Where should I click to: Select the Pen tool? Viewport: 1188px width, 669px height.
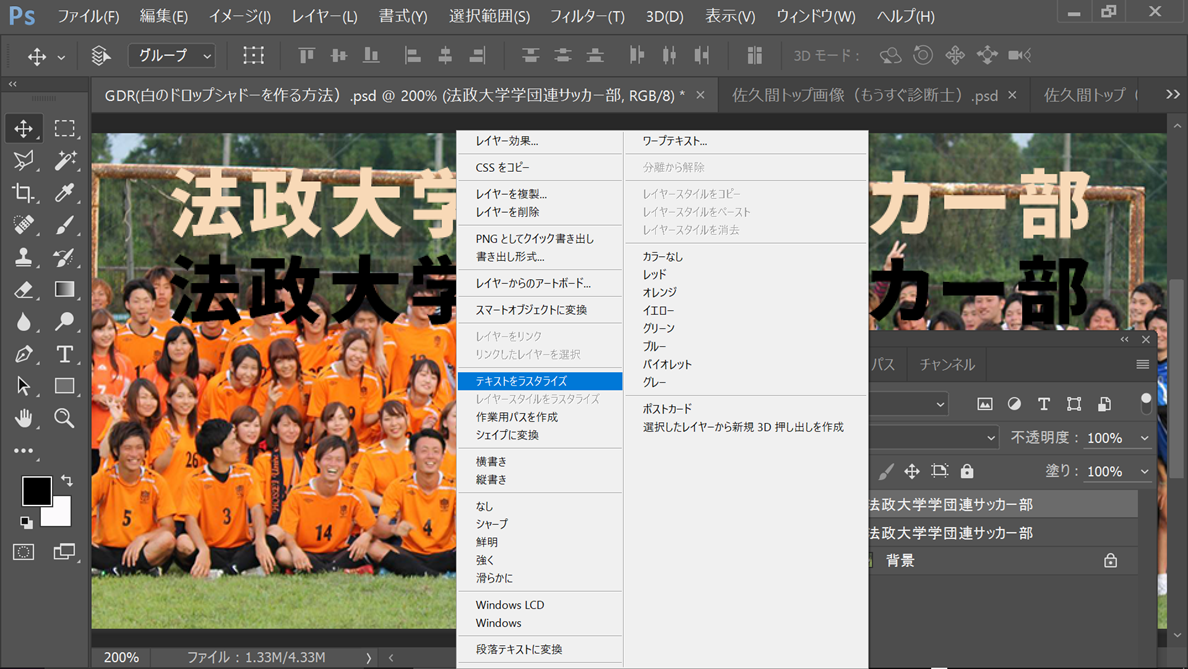(x=23, y=354)
